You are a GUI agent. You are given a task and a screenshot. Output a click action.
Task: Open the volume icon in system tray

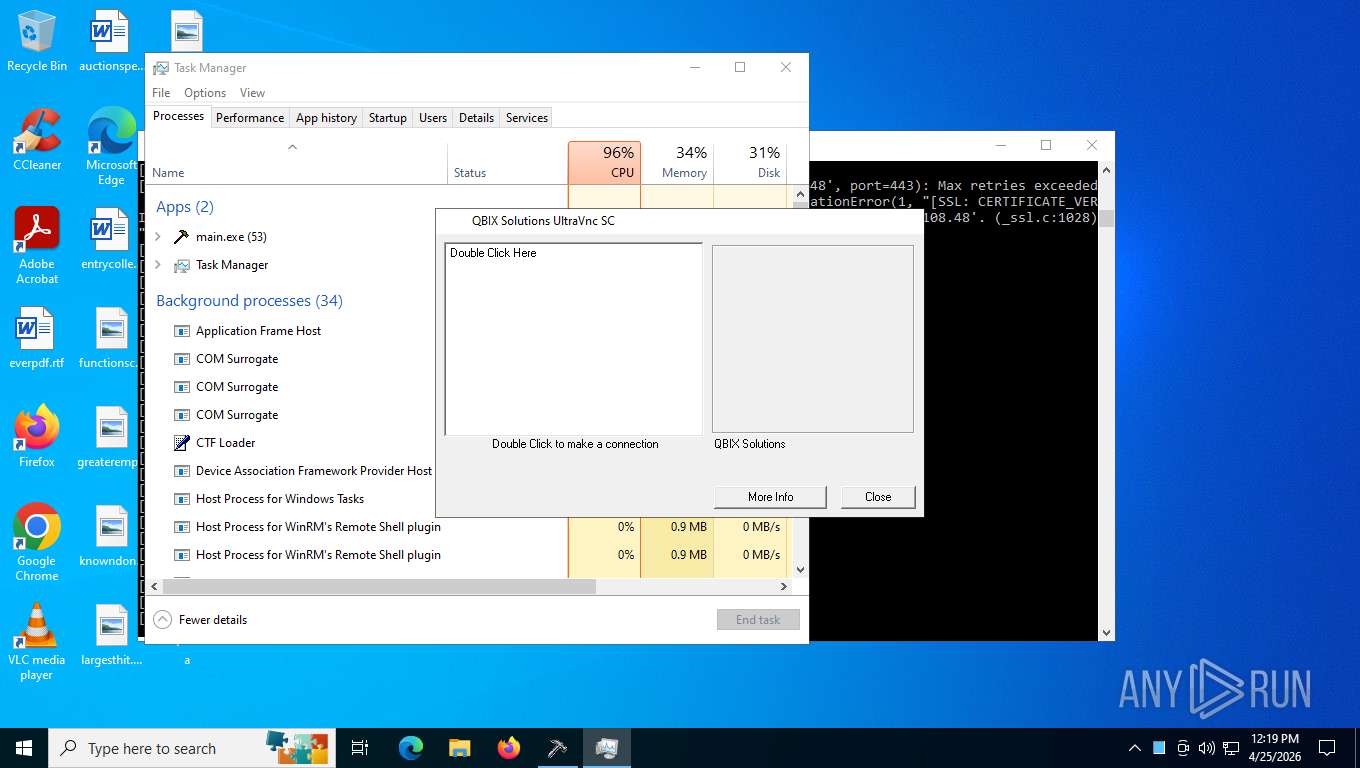coord(1206,748)
